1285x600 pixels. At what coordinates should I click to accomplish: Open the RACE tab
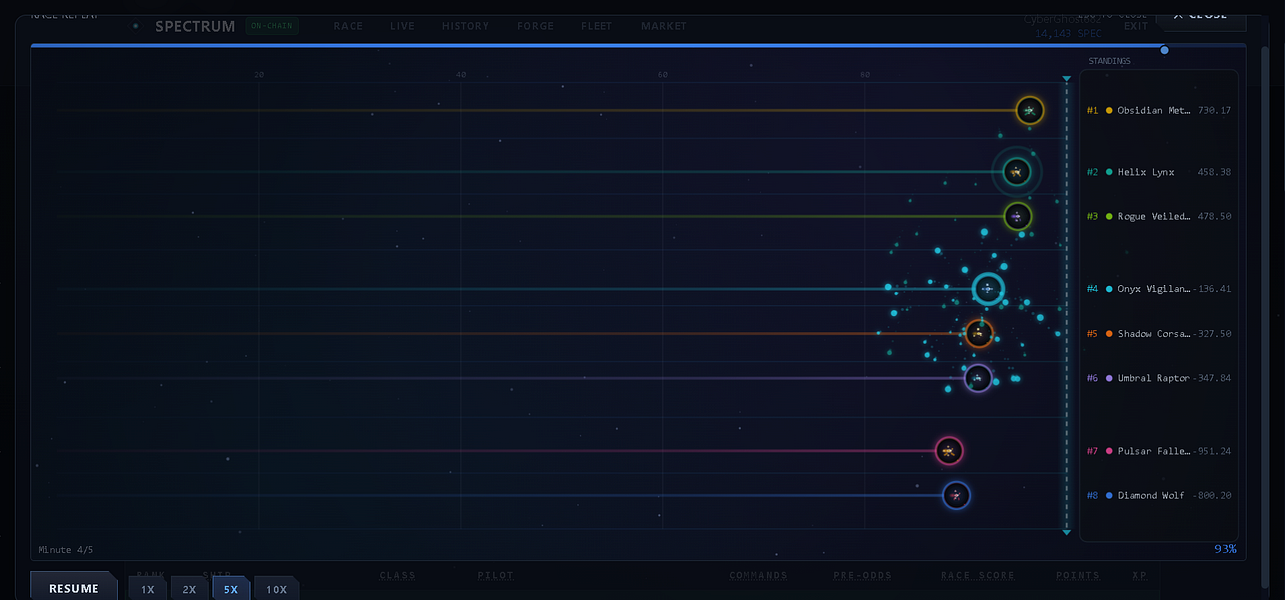pyautogui.click(x=348, y=26)
